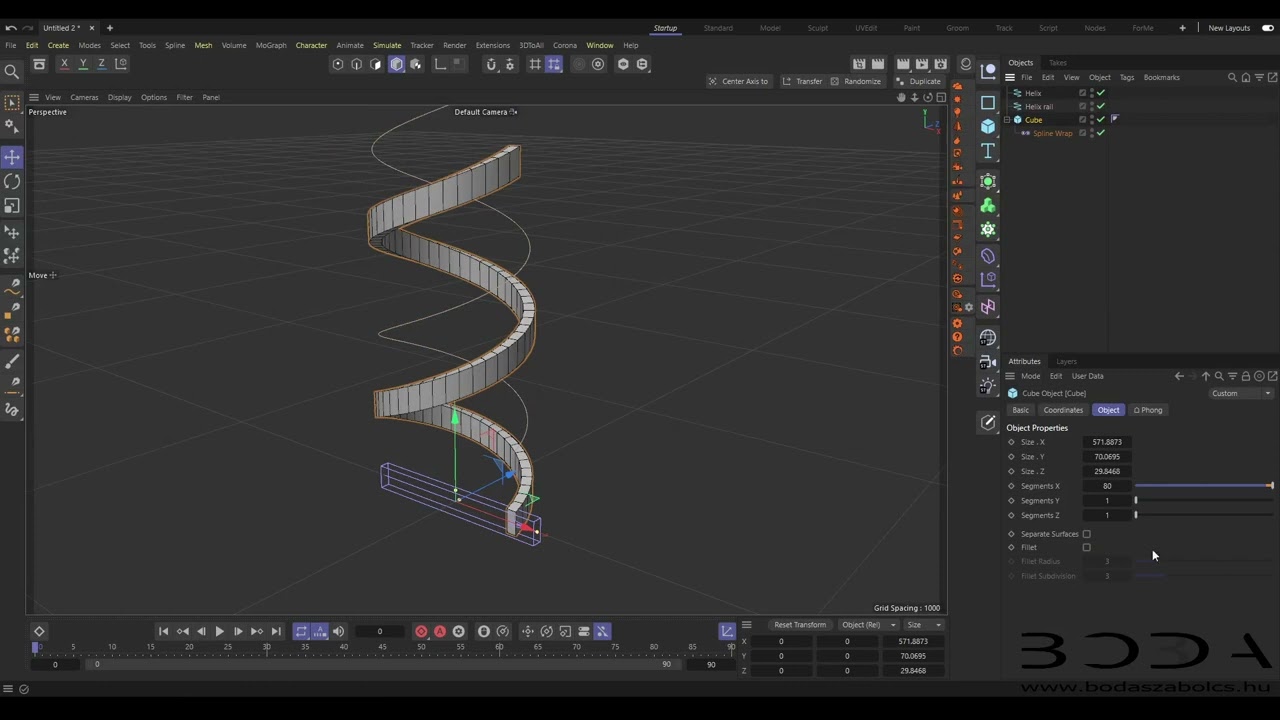The height and width of the screenshot is (720, 1280).
Task: Toggle Spline Wrap enable checkmark
Action: (x=1101, y=133)
